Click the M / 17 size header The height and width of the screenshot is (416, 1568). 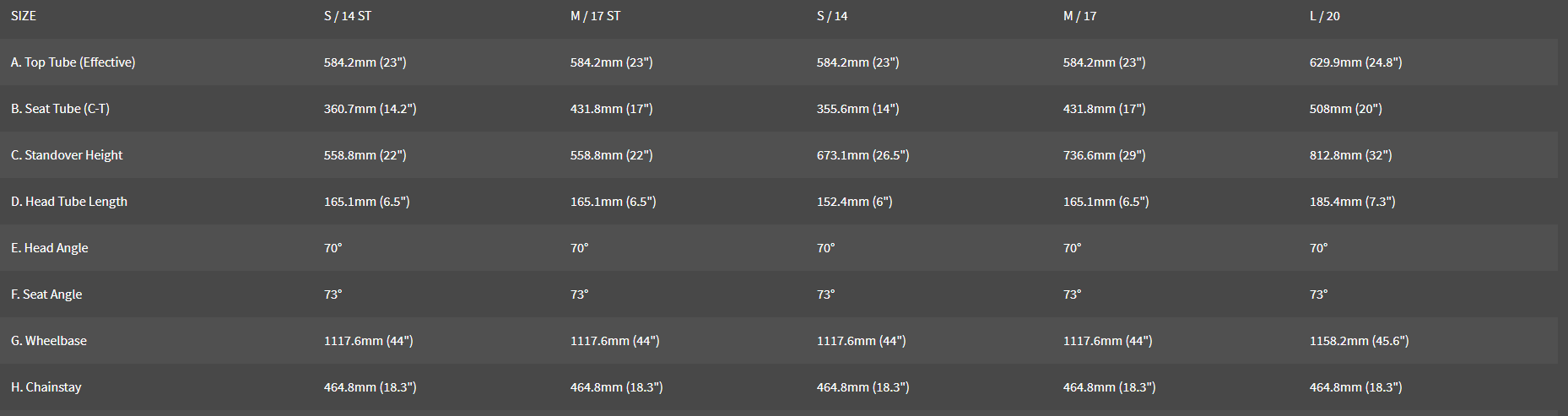(1079, 16)
